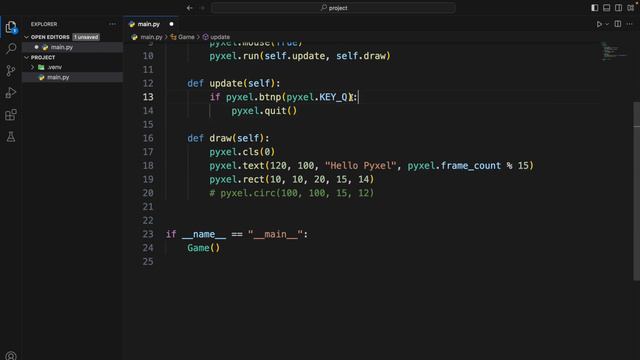Click the update method breadcrumb
This screenshot has height=360, width=640.
click(x=220, y=37)
